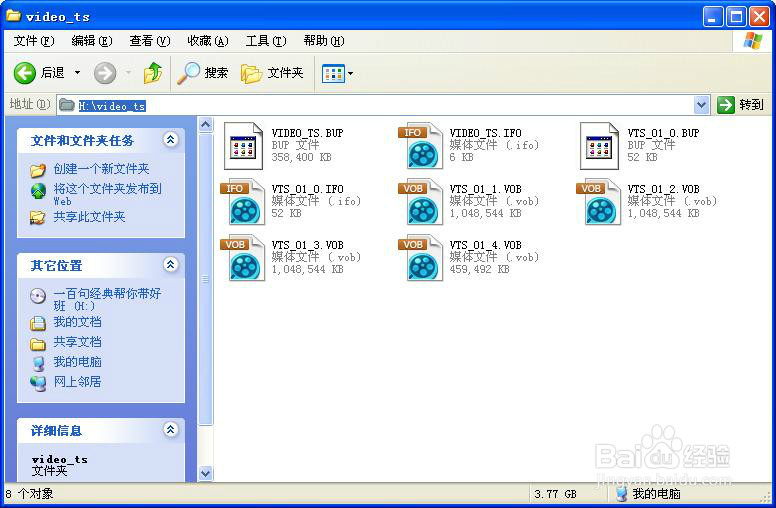This screenshot has height=508, width=776.
Task: Select the VTS_01_2.VOB file icon
Action: [599, 202]
